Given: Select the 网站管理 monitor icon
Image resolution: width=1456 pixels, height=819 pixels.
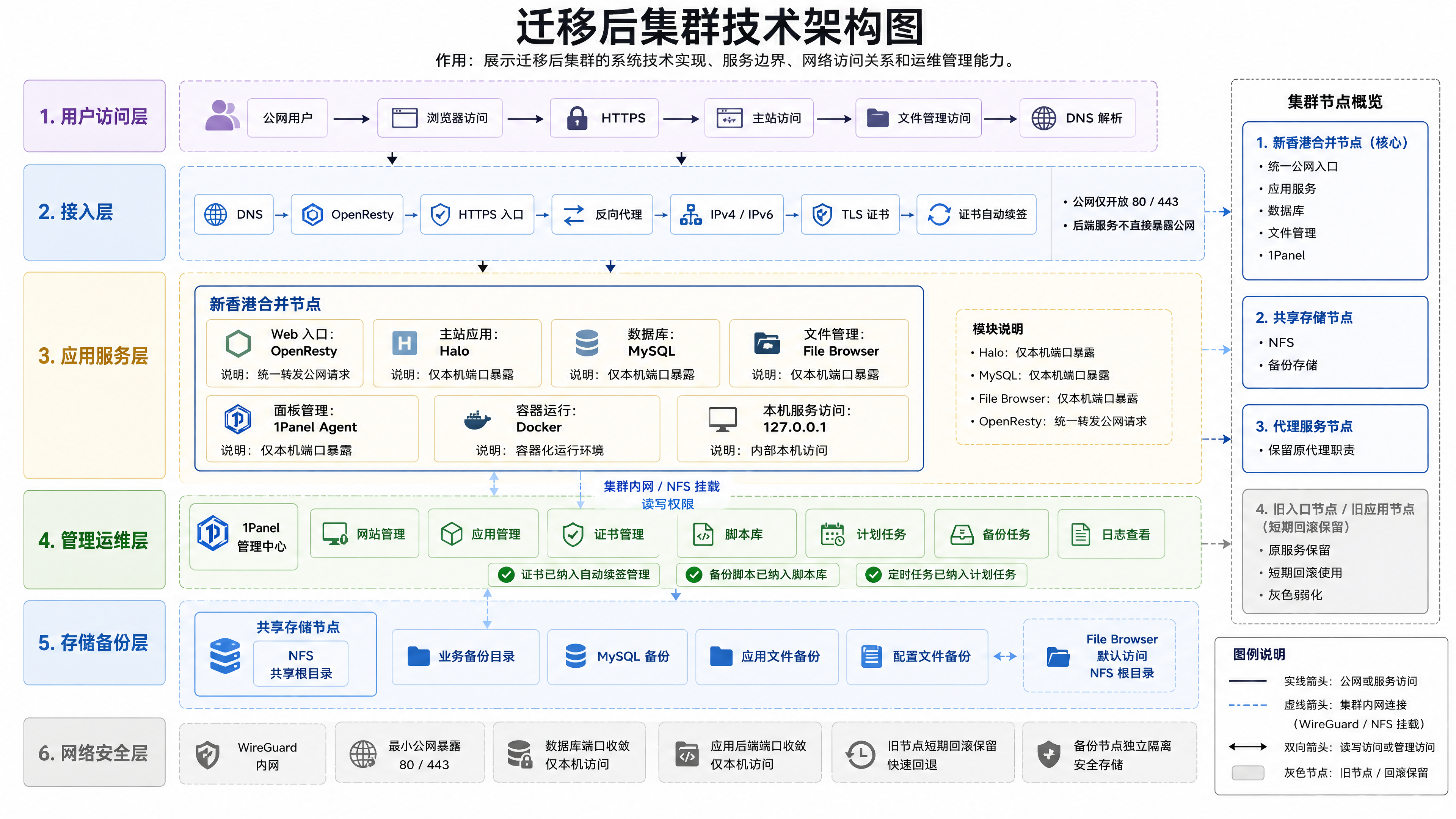Looking at the screenshot, I should click(334, 534).
